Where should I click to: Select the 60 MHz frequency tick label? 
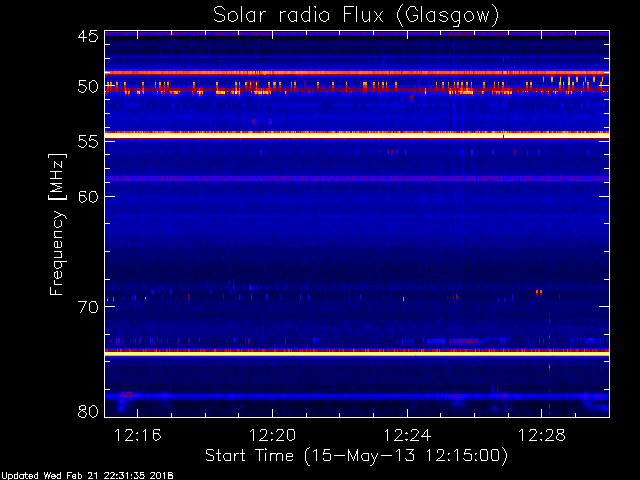coord(88,196)
